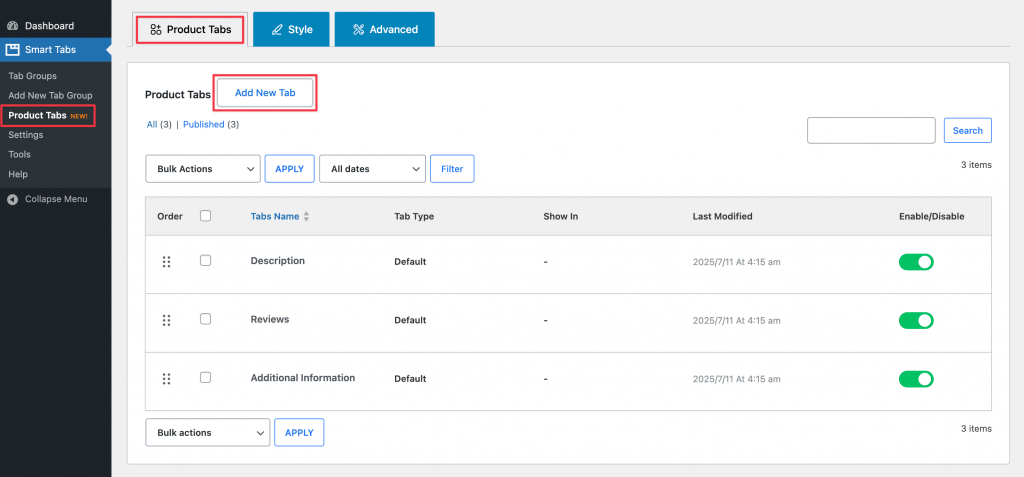Image resolution: width=1024 pixels, height=477 pixels.
Task: Click the top 3 items count
Action: point(976,165)
